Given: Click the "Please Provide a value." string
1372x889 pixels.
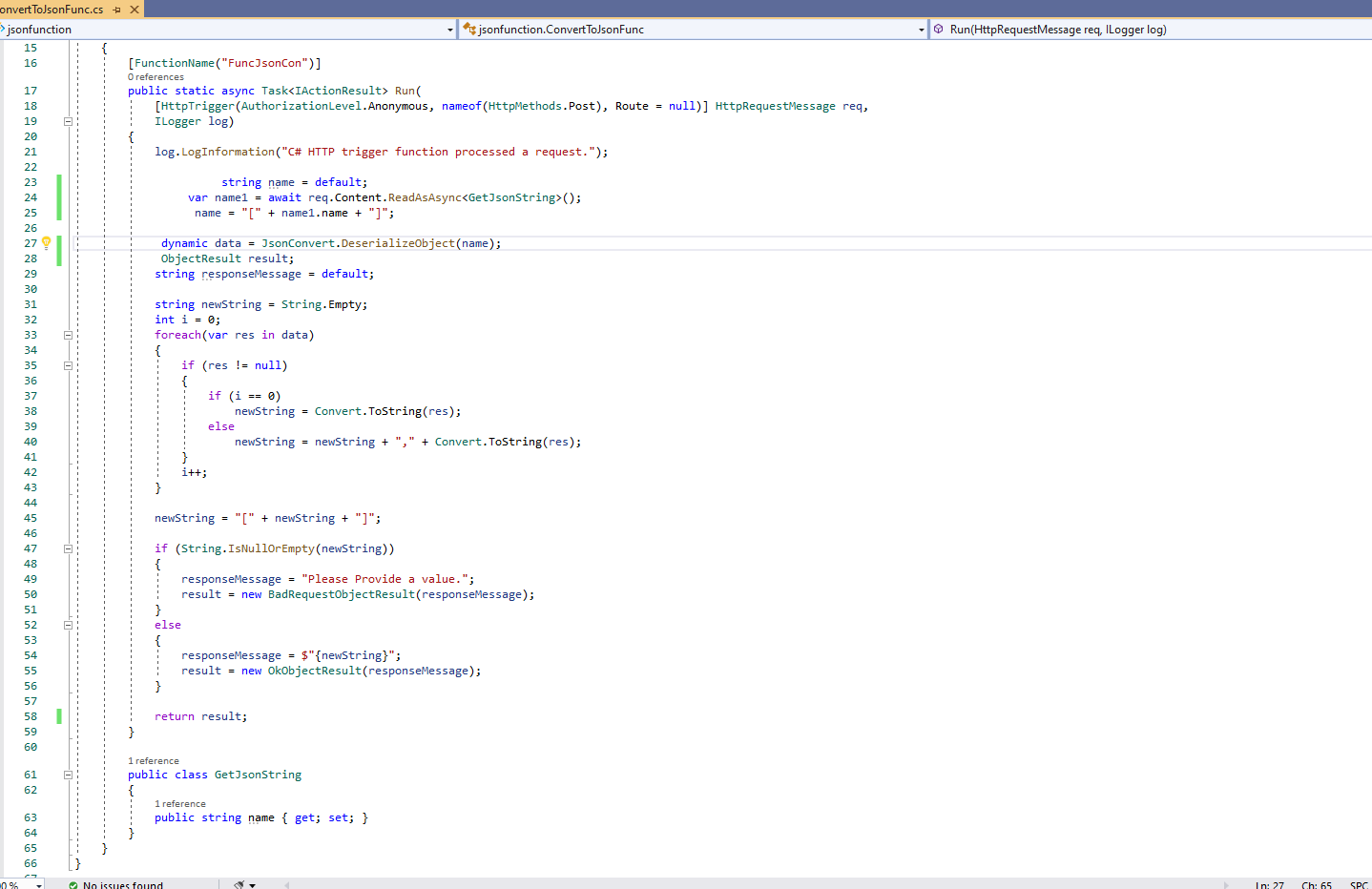Looking at the screenshot, I should 385,579.
